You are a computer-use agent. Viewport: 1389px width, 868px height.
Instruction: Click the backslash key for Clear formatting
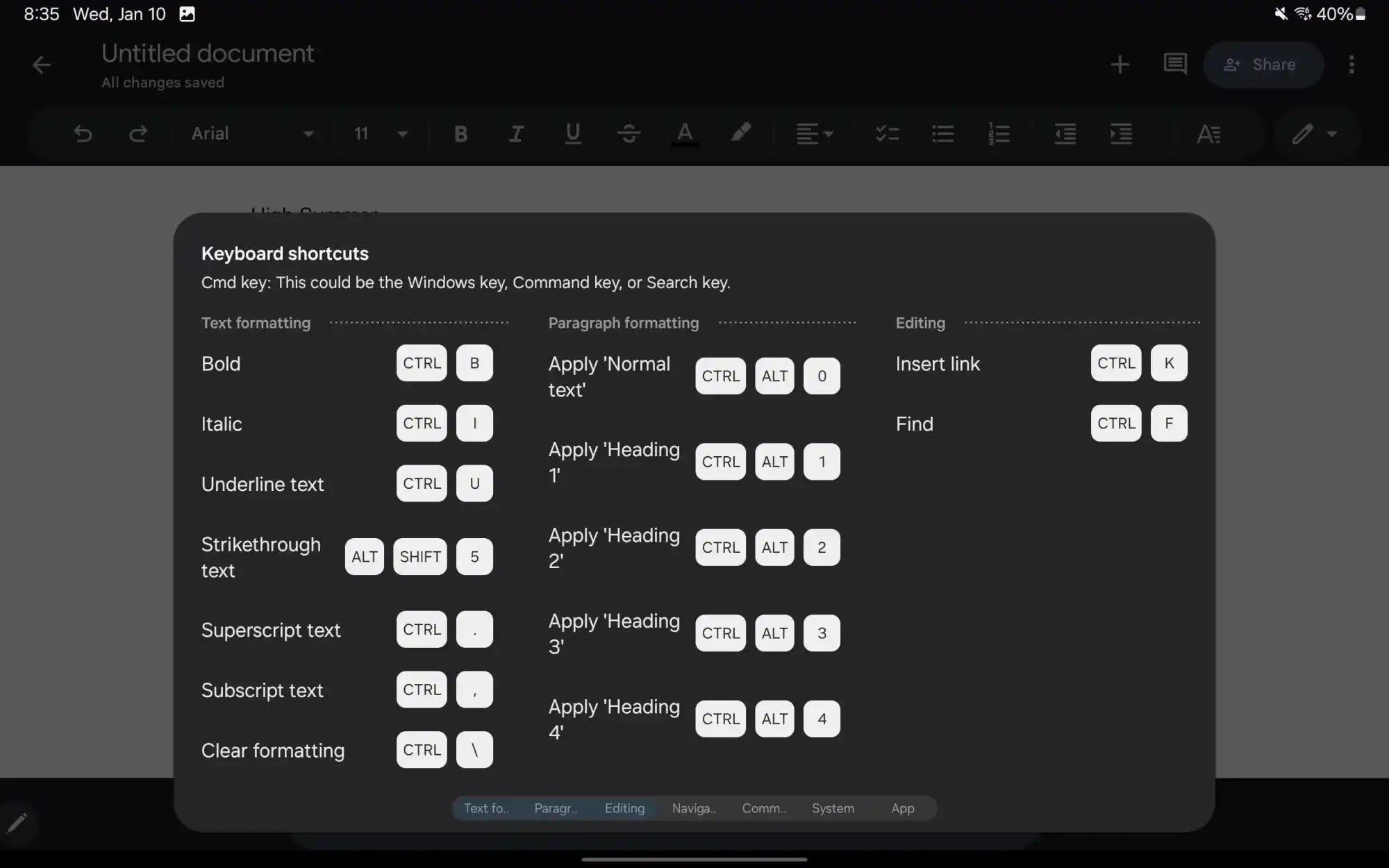pyautogui.click(x=474, y=750)
